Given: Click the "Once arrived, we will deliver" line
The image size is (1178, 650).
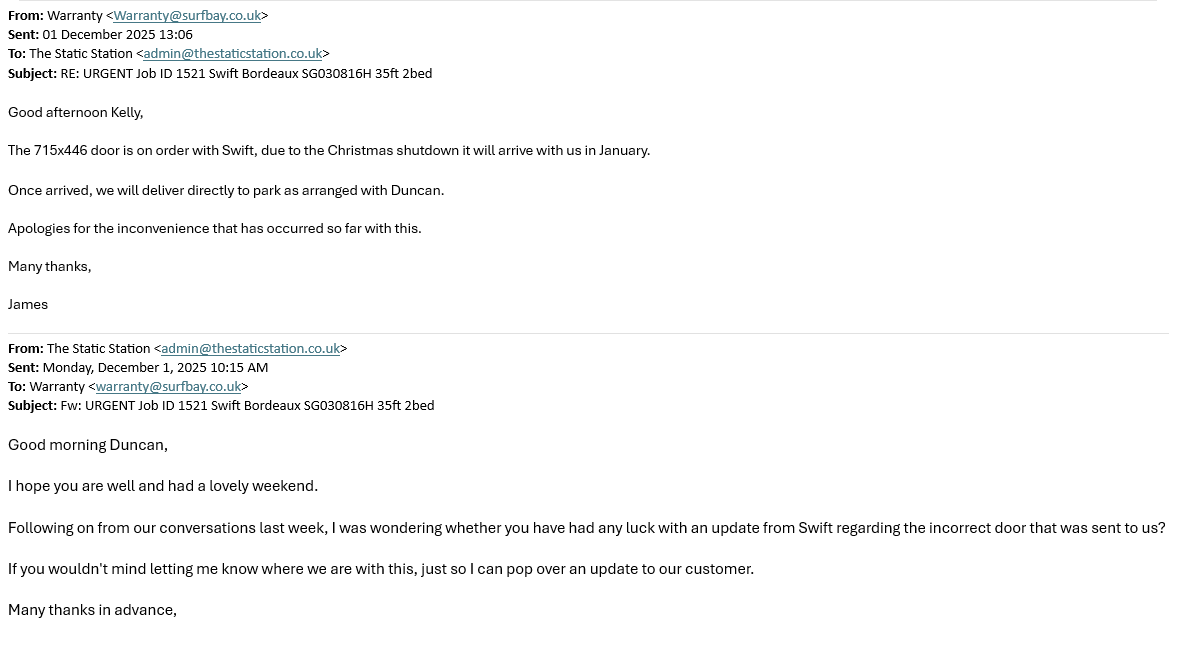Looking at the screenshot, I should [226, 190].
